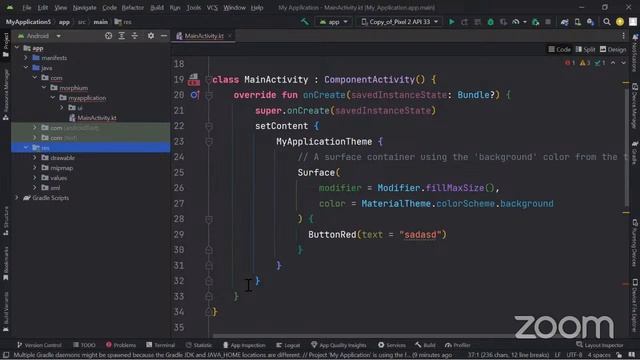This screenshot has height=360, width=640.
Task: Click the UTF-8 encoding status entry
Action: [574, 355]
